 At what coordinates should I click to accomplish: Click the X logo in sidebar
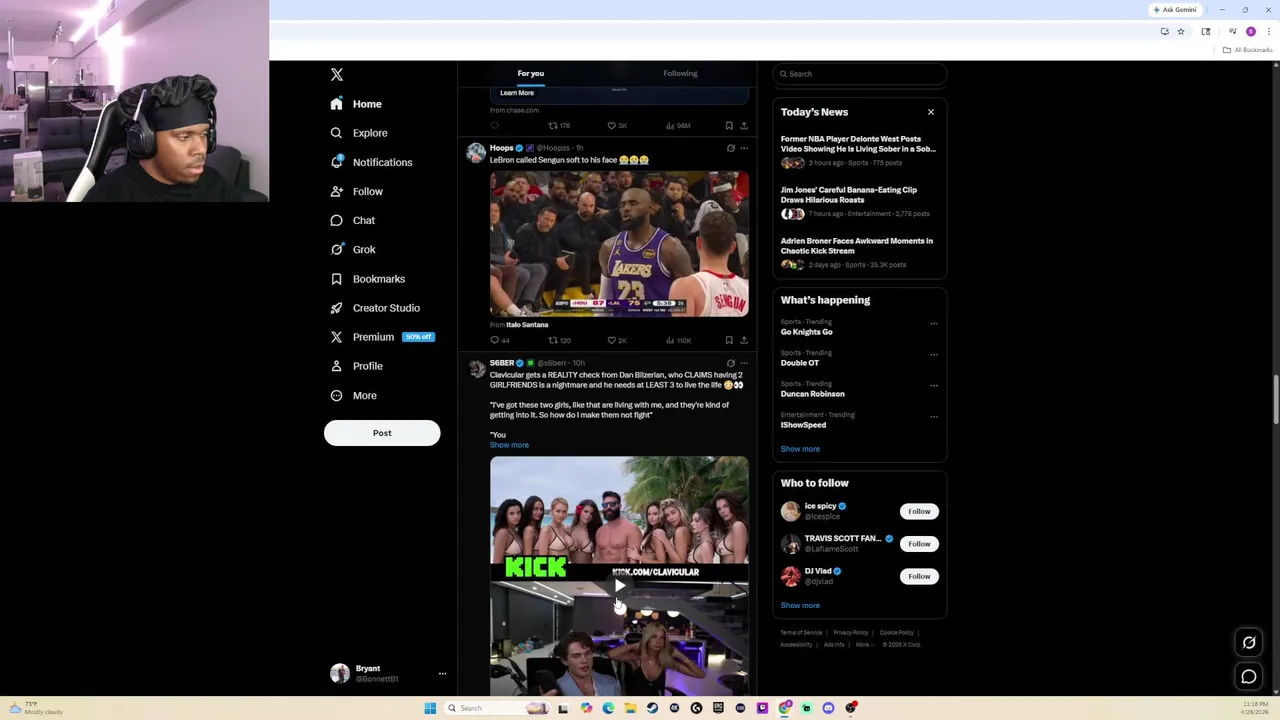[337, 75]
